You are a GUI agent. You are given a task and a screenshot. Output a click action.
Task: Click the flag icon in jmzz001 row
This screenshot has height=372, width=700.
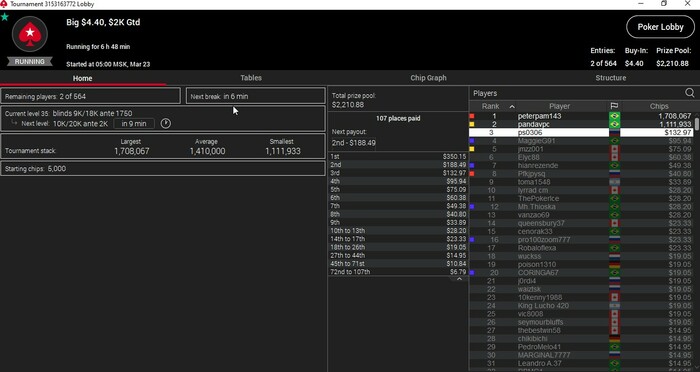[614, 149]
